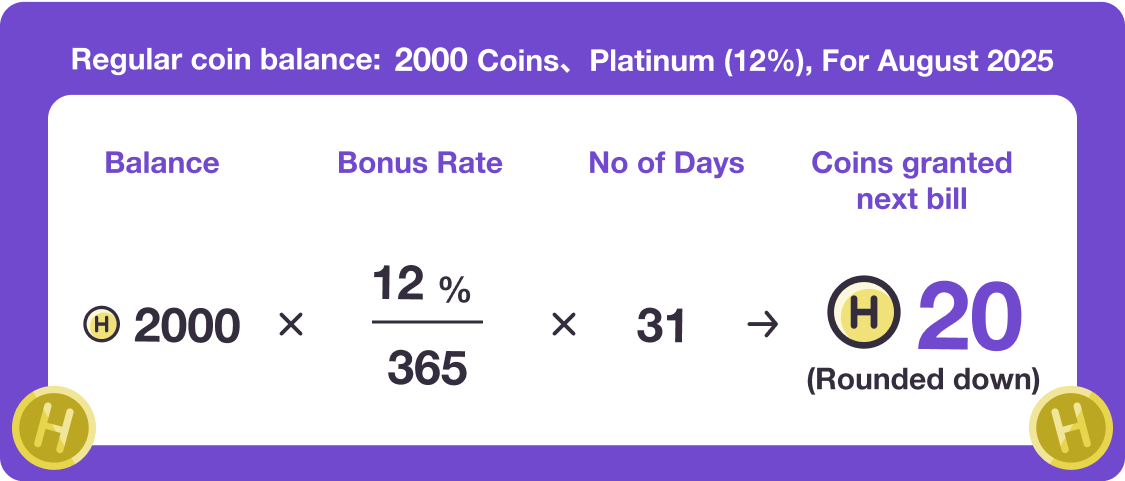Click the gold coin in bottom-right corner
Image resolution: width=1125 pixels, height=481 pixels.
coord(1073,430)
